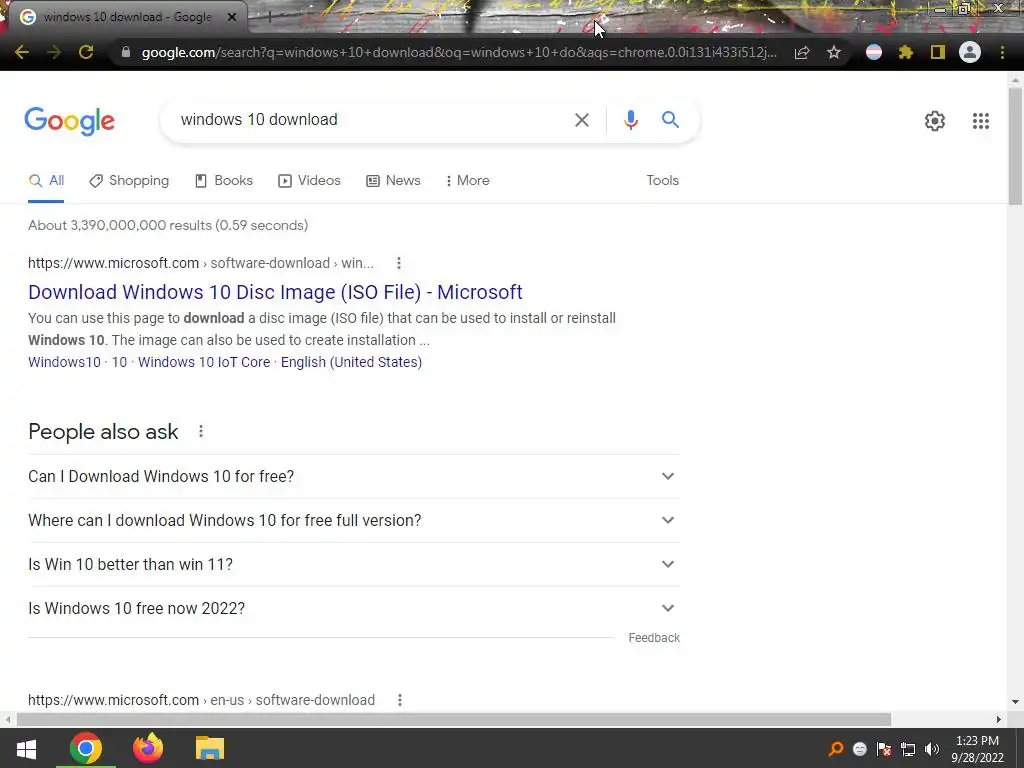This screenshot has height=768, width=1024.
Task: Click the address bar URL
Action: (x=458, y=52)
